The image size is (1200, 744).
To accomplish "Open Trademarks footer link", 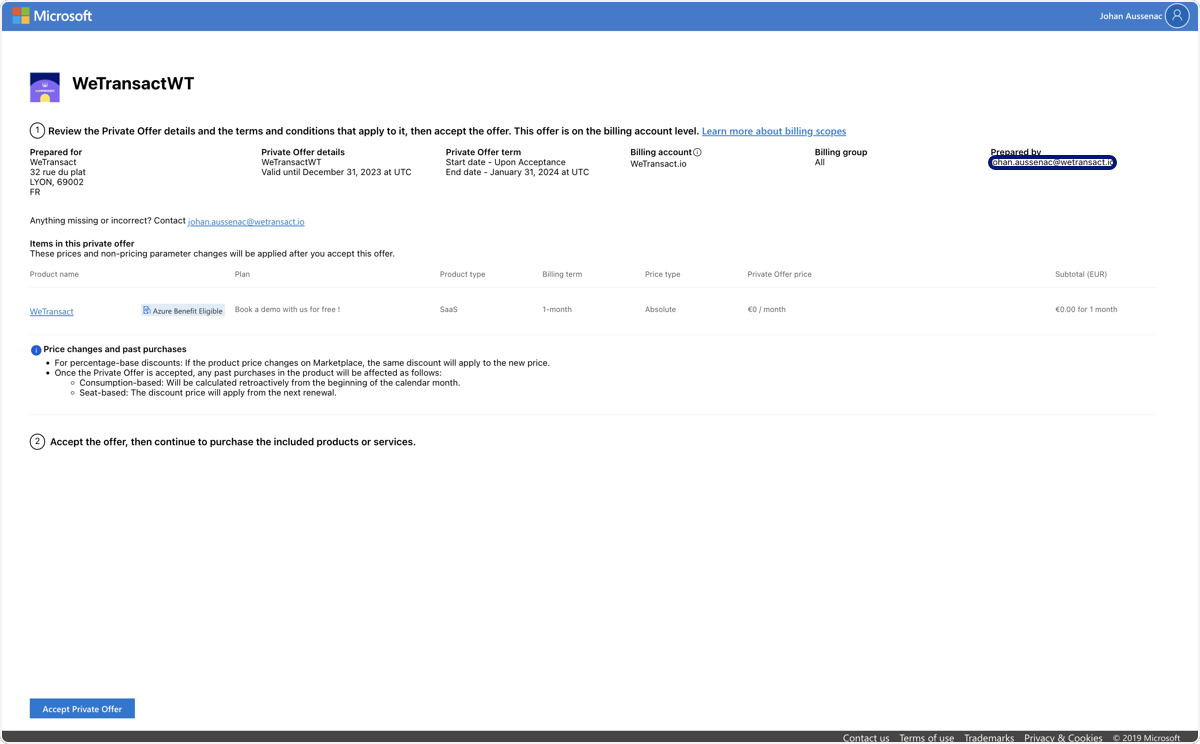I will coord(989,738).
